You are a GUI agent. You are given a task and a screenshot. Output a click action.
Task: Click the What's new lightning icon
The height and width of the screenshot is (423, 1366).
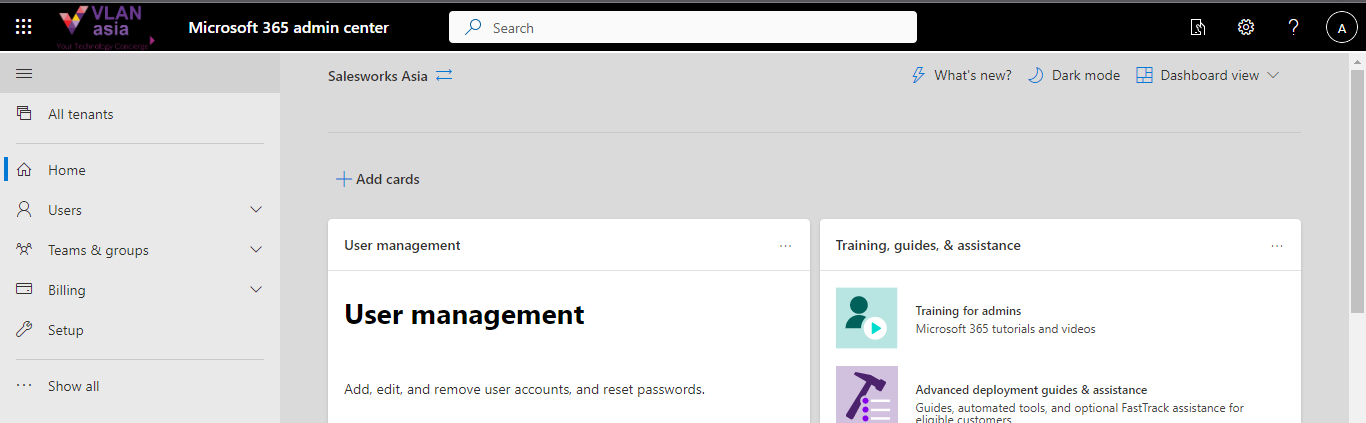click(x=918, y=75)
